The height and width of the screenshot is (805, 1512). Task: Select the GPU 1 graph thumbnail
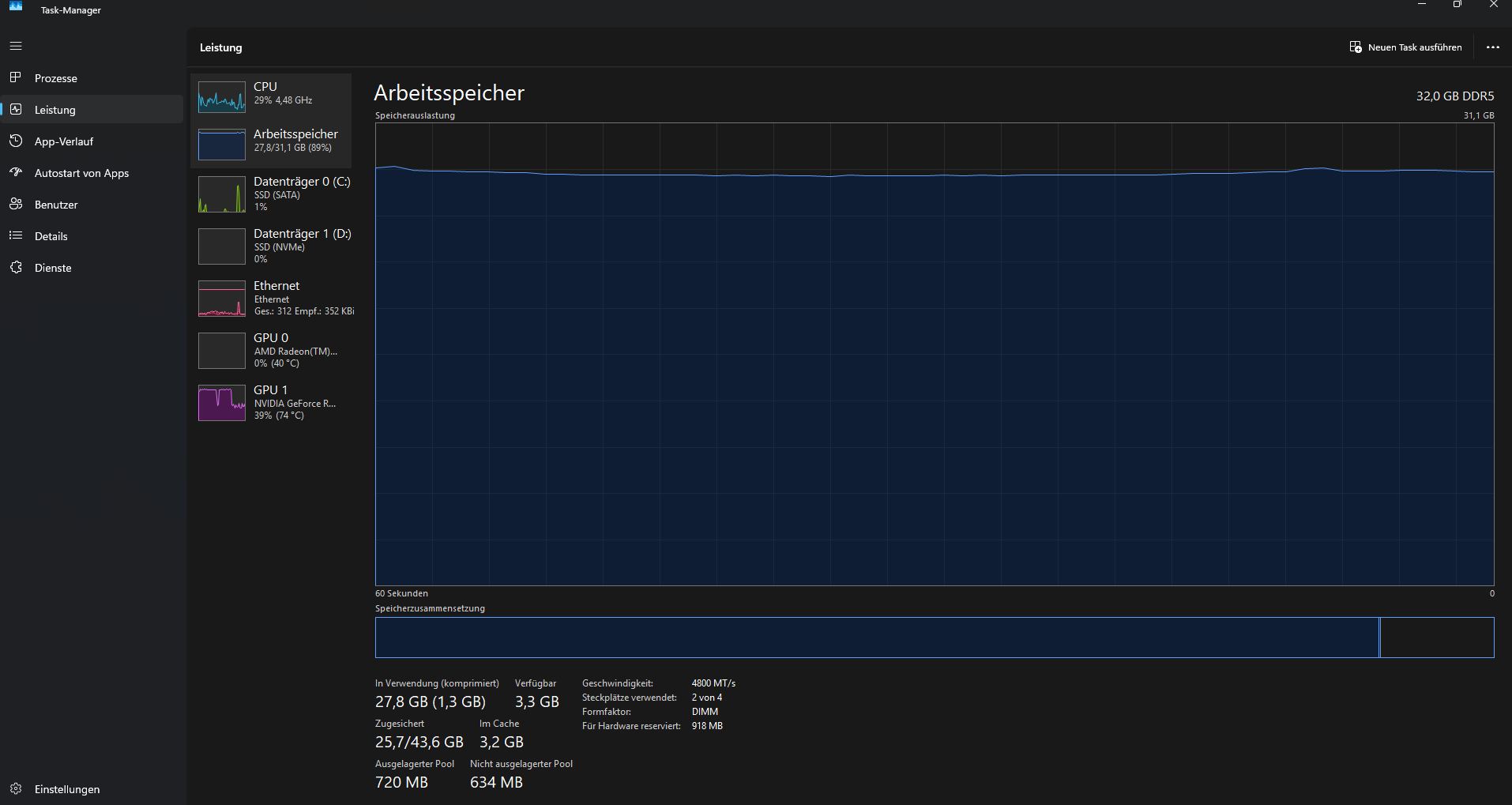tap(222, 403)
